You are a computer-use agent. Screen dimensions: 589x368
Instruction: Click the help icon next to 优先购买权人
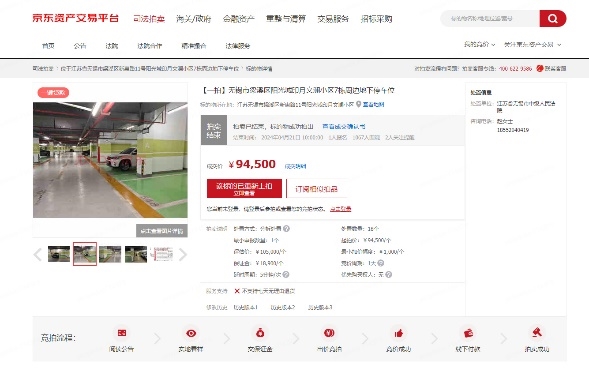coord(388,274)
